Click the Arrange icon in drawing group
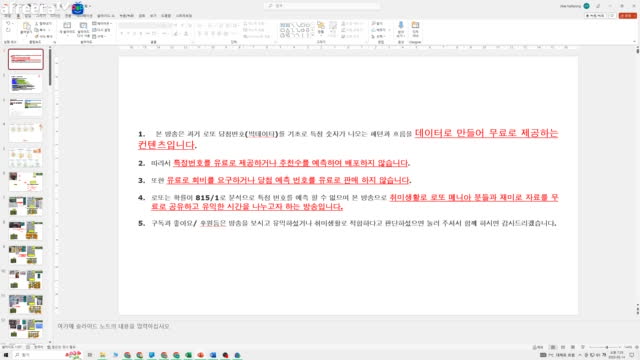The image size is (640, 360). click(321, 28)
